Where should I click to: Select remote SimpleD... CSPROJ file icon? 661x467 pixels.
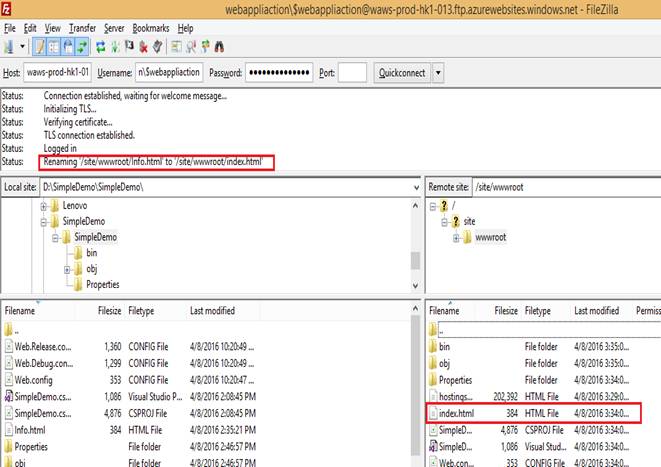point(433,430)
